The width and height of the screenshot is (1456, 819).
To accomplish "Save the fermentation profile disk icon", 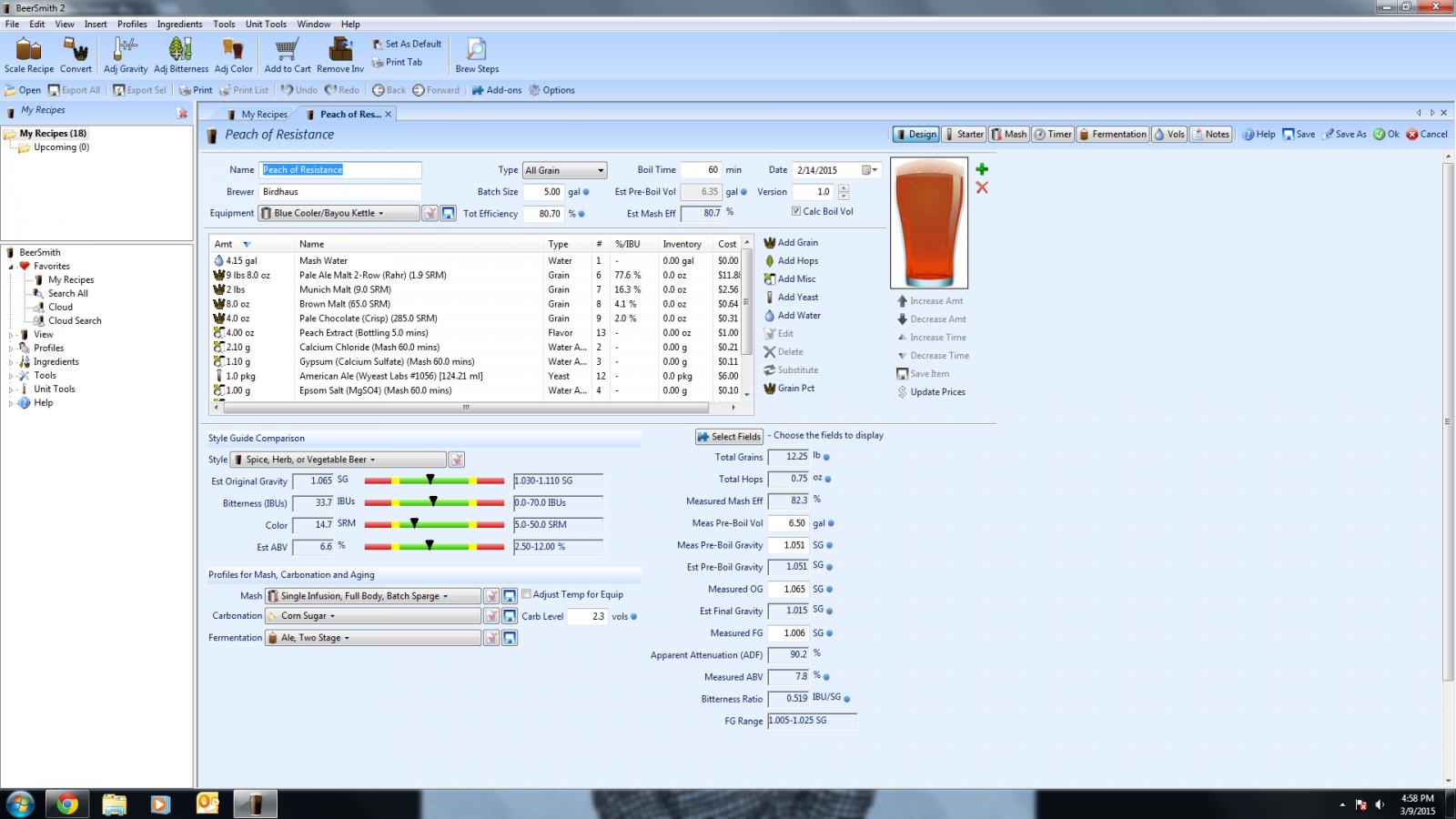I will (x=510, y=638).
